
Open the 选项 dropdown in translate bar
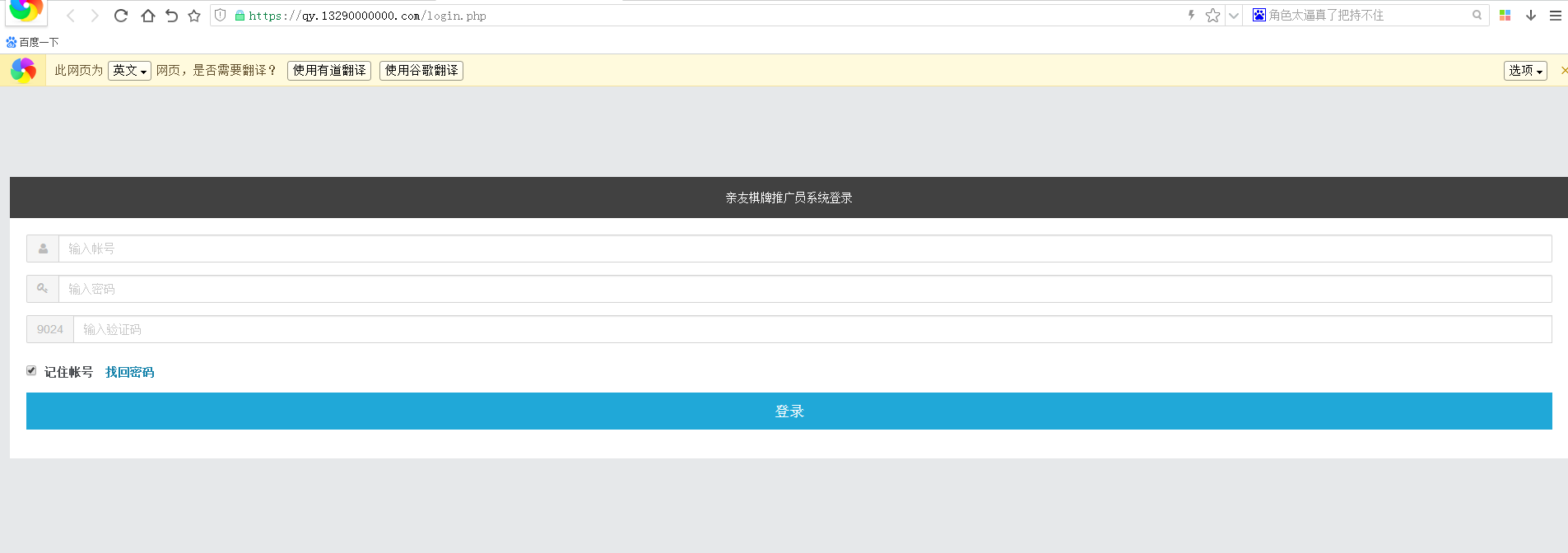(x=1525, y=71)
